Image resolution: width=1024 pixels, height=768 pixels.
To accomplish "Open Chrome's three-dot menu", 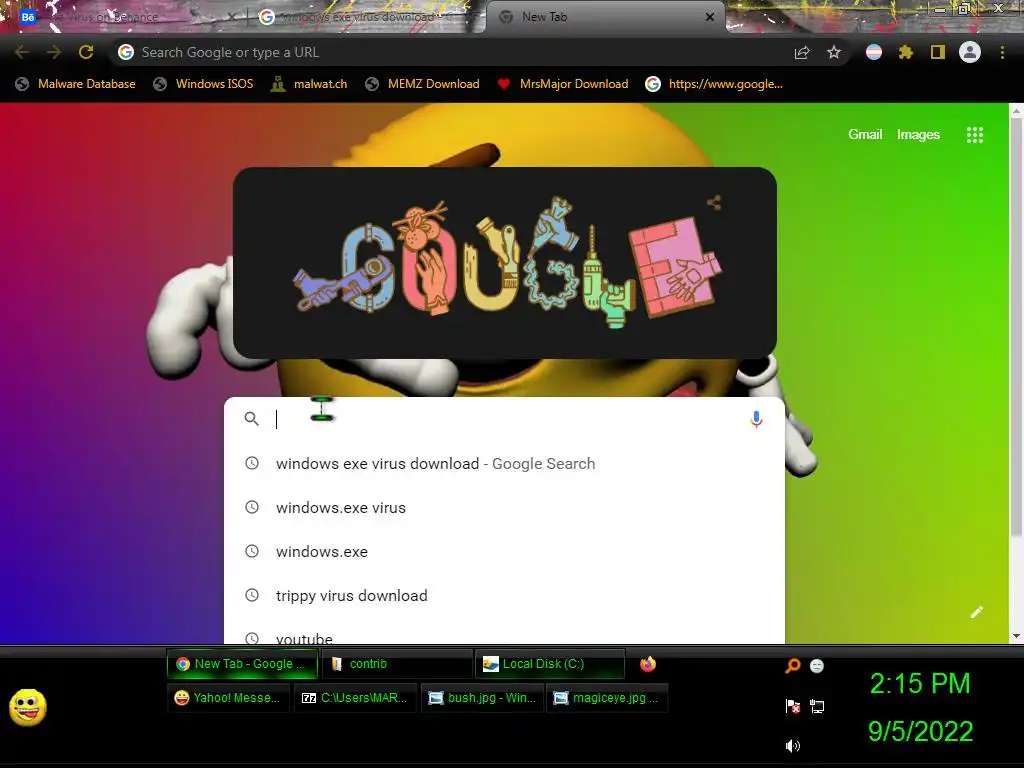I will (1002, 52).
